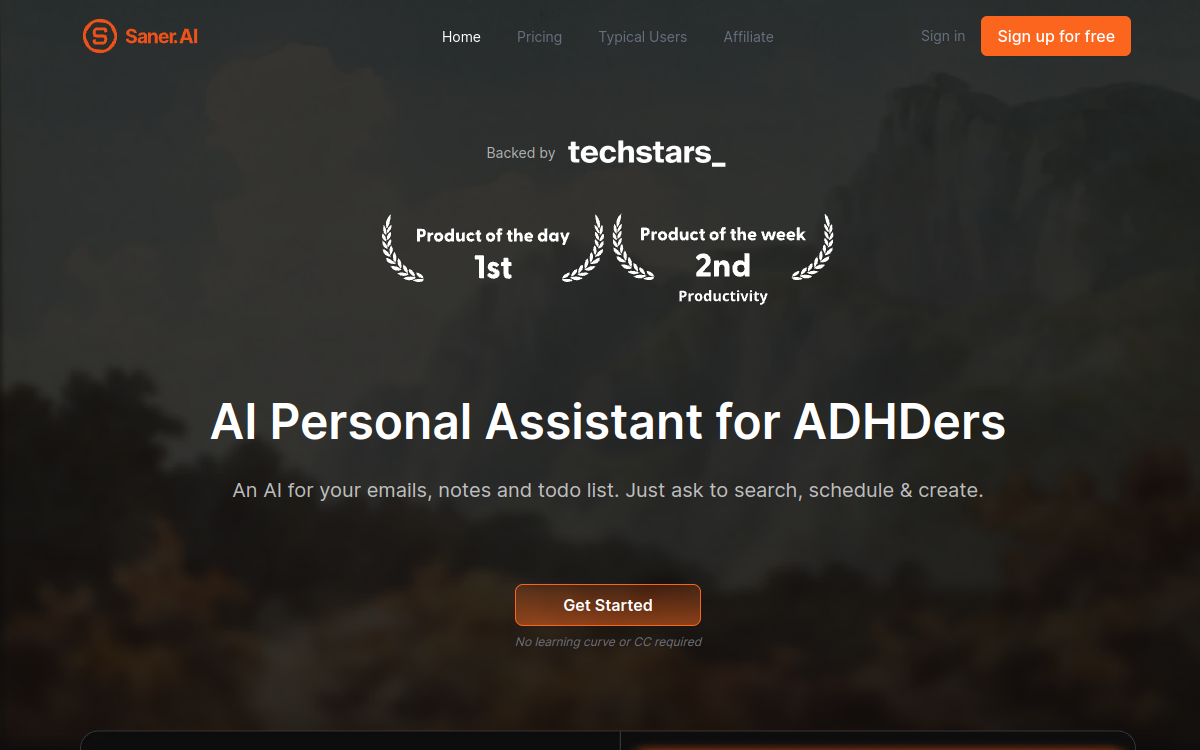Go to the Pricing page
Image resolution: width=1200 pixels, height=750 pixels.
pyautogui.click(x=539, y=37)
